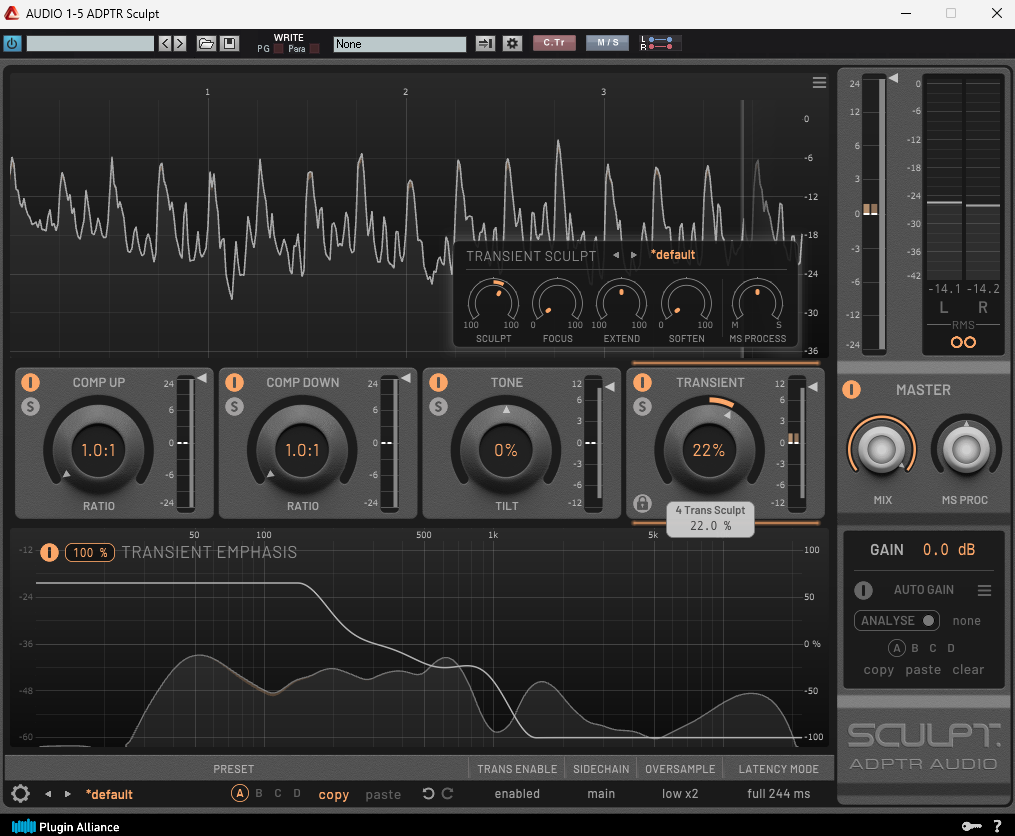The height and width of the screenshot is (836, 1015).
Task: Solo the TONE module
Action: coord(438,407)
